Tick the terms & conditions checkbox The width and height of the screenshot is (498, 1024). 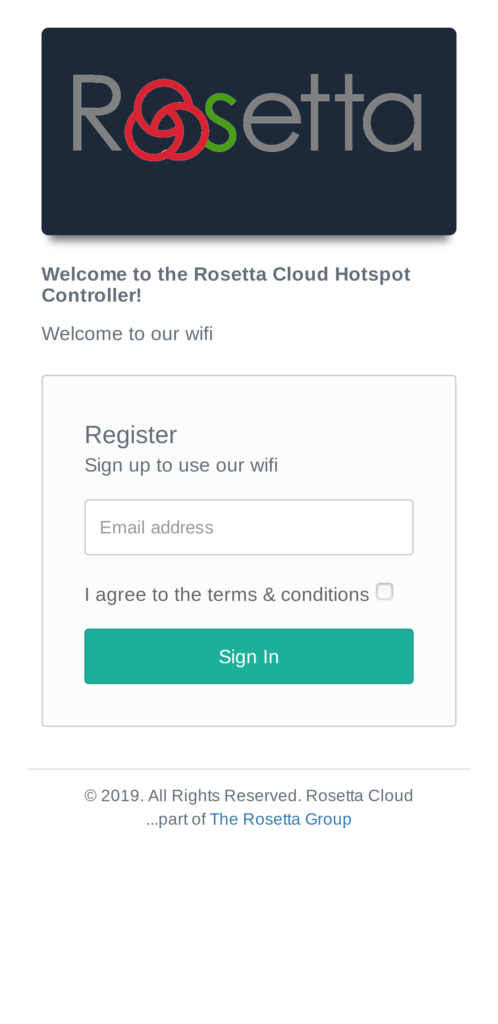[384, 592]
